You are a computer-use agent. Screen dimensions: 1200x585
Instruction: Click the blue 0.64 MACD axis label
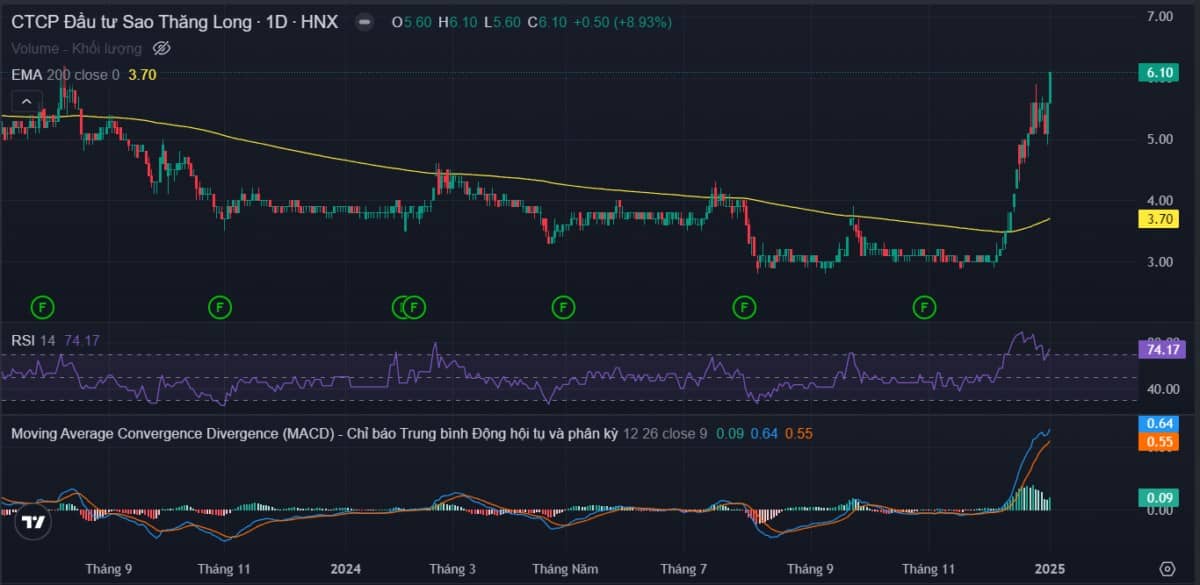pyautogui.click(x=1160, y=424)
